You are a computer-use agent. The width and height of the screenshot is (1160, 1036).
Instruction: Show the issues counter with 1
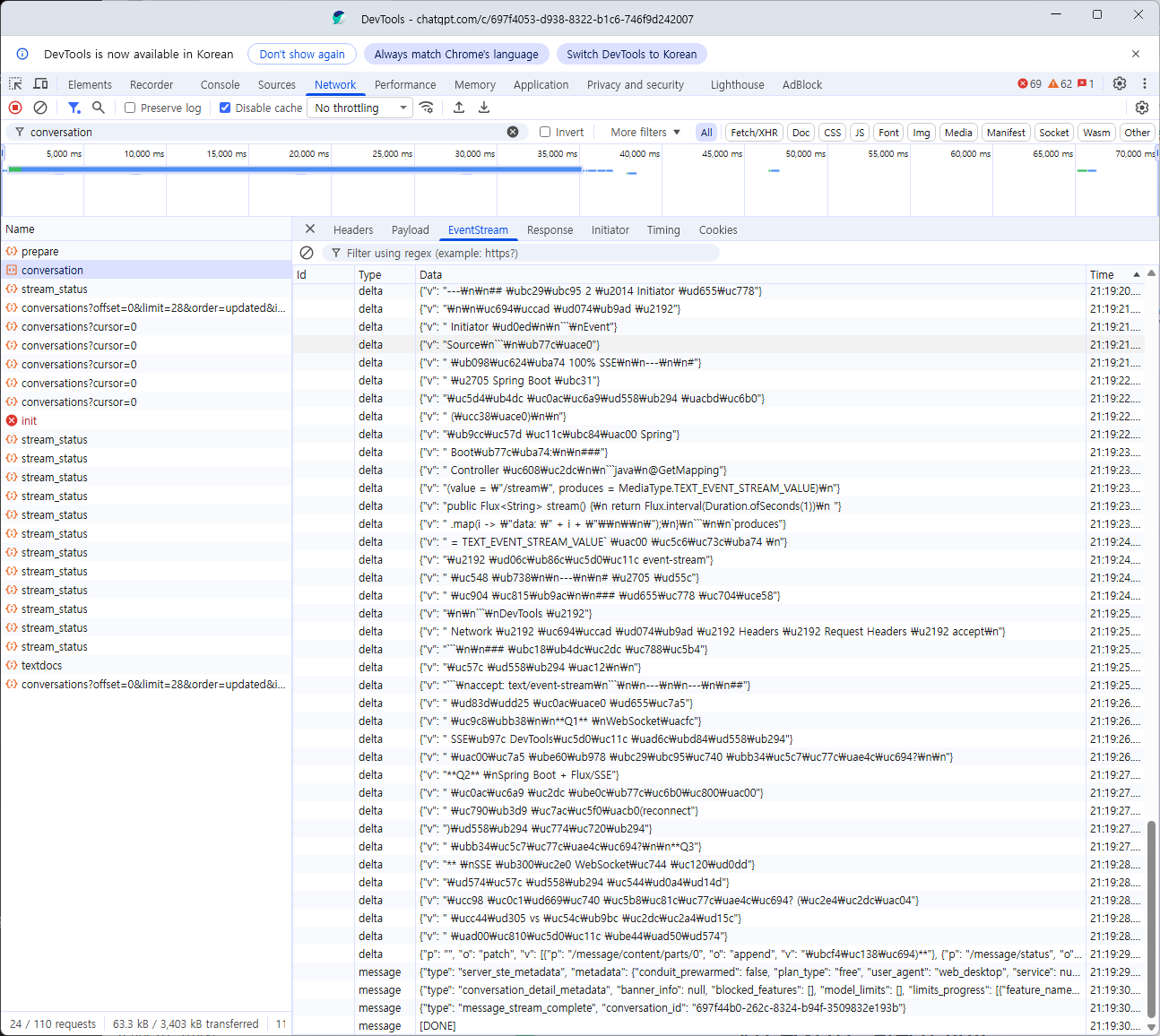1086,84
